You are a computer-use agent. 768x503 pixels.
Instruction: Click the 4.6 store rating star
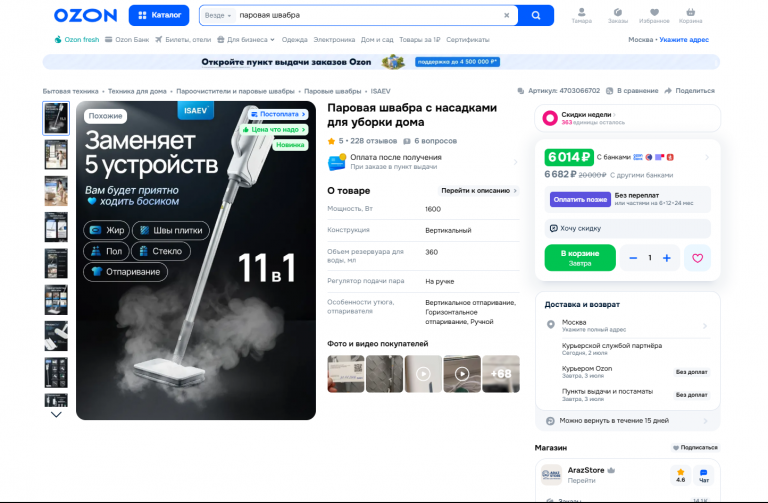680,475
